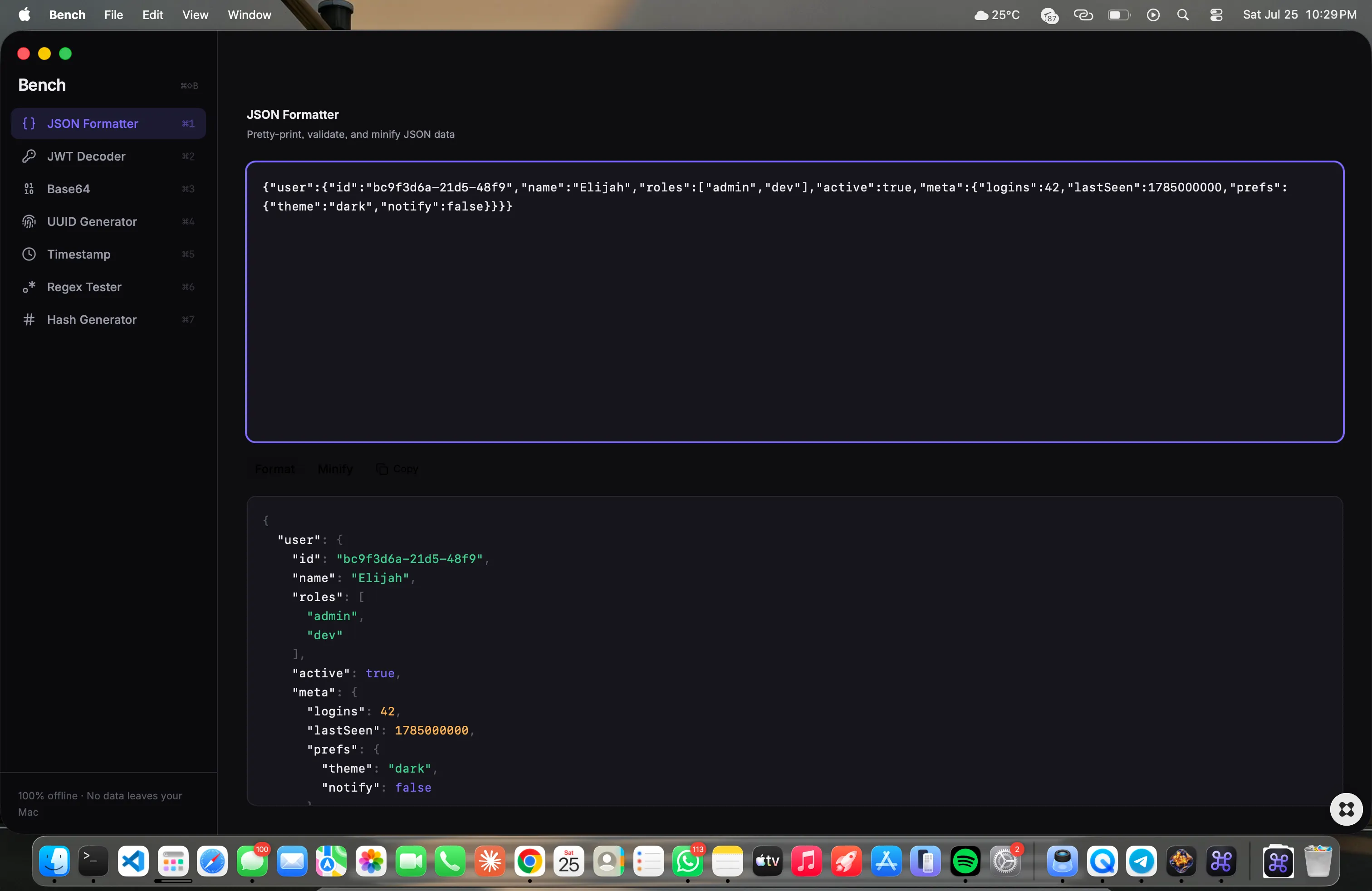Viewport: 1372px width, 891px height.
Task: Open the Trash in dock
Action: pyautogui.click(x=1318, y=862)
